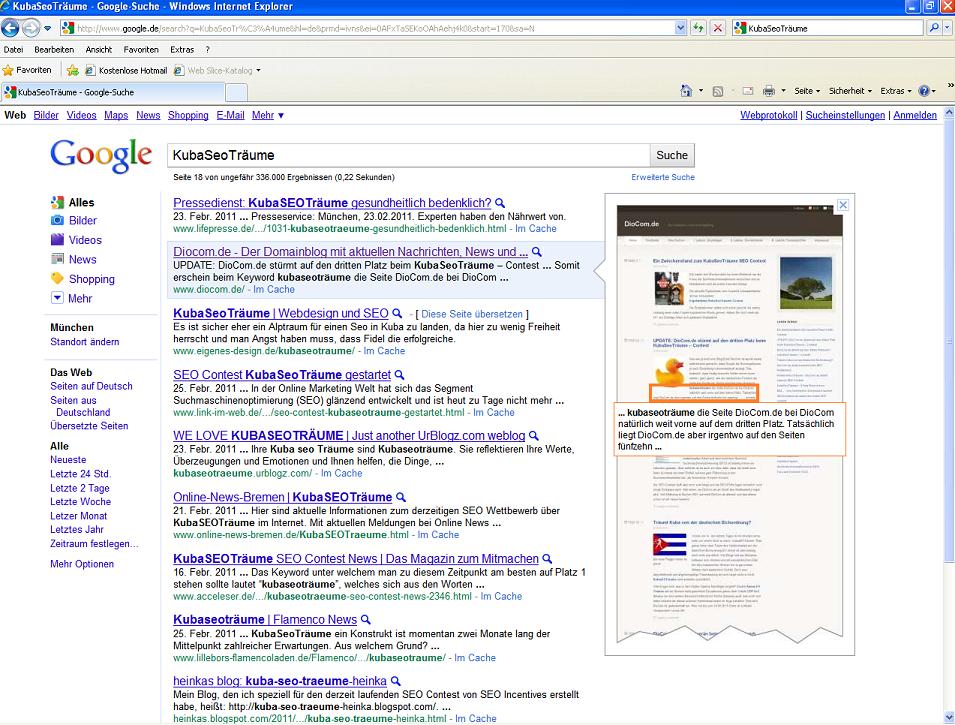
Task: Preview magnifier next to Online-News-Bremen result
Action: click(401, 497)
